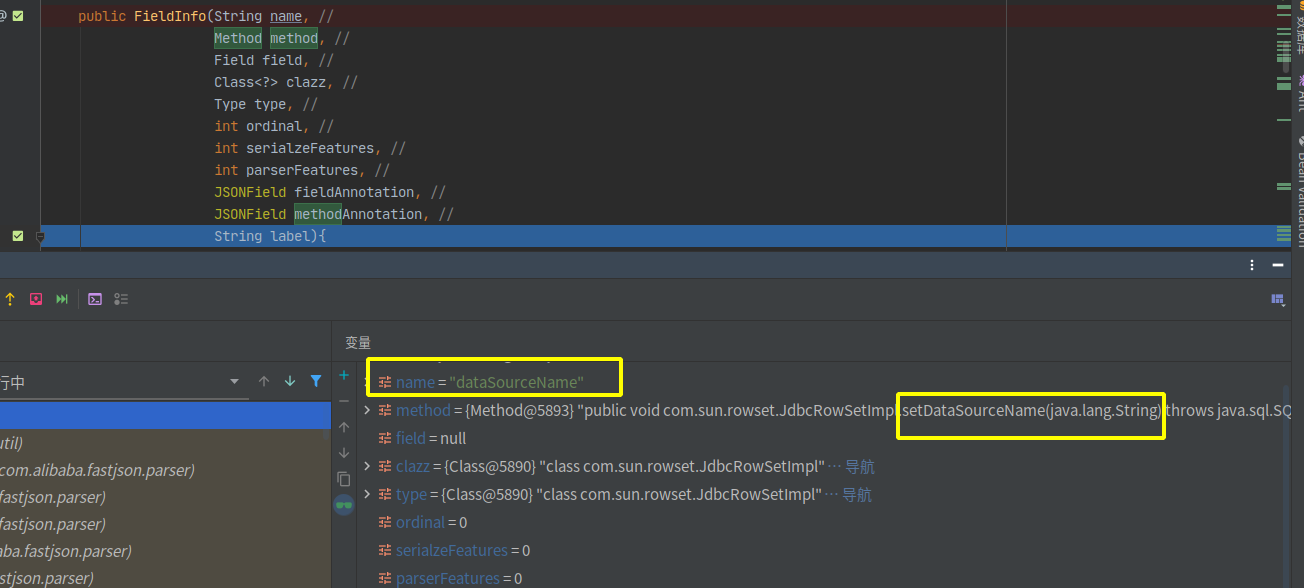Viewport: 1304px width, 588px height.
Task: Toggle breakpoint checkbox on FieldInfo constructor line
Action: click(x=18, y=16)
